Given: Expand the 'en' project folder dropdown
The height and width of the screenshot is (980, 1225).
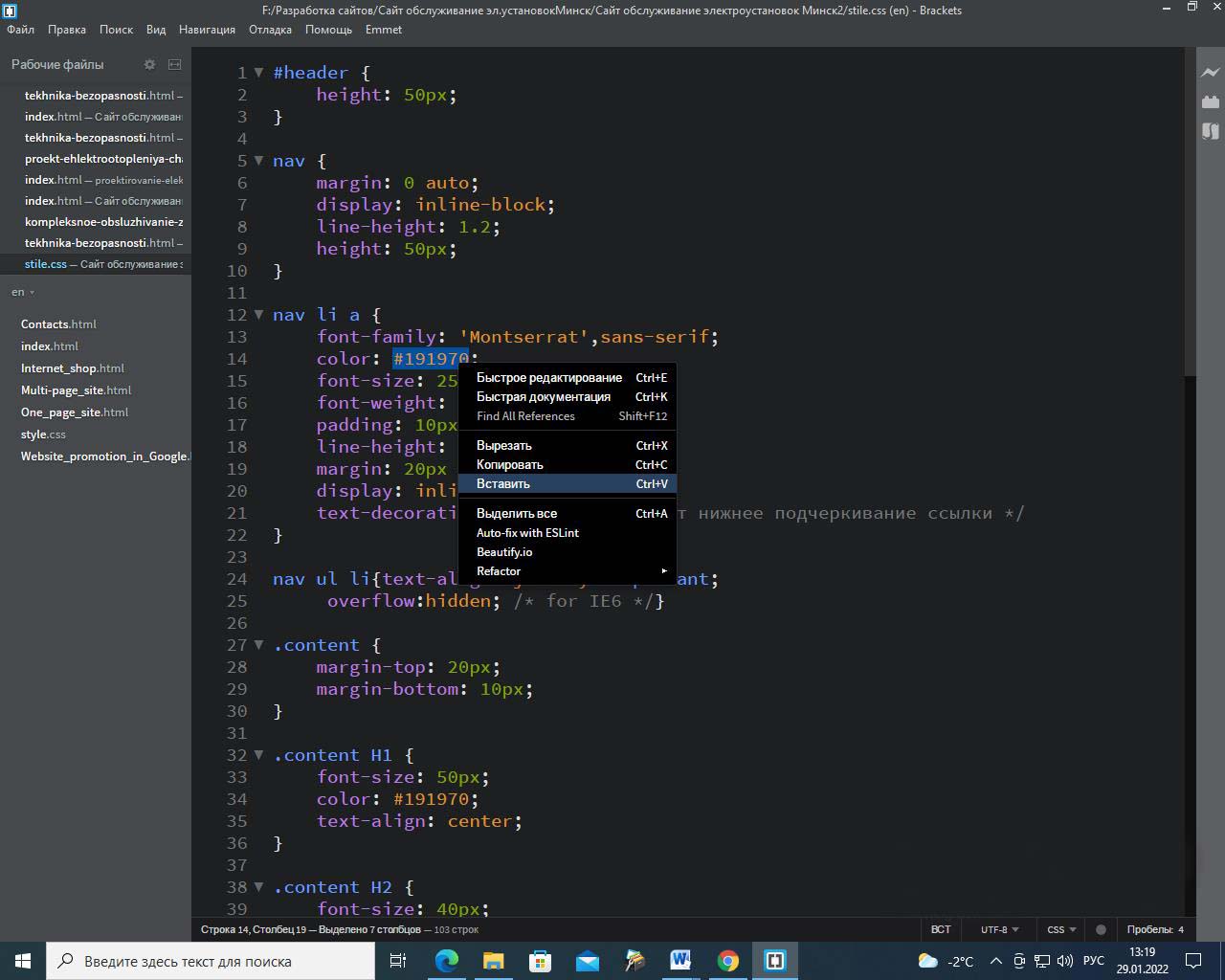Looking at the screenshot, I should (x=23, y=292).
